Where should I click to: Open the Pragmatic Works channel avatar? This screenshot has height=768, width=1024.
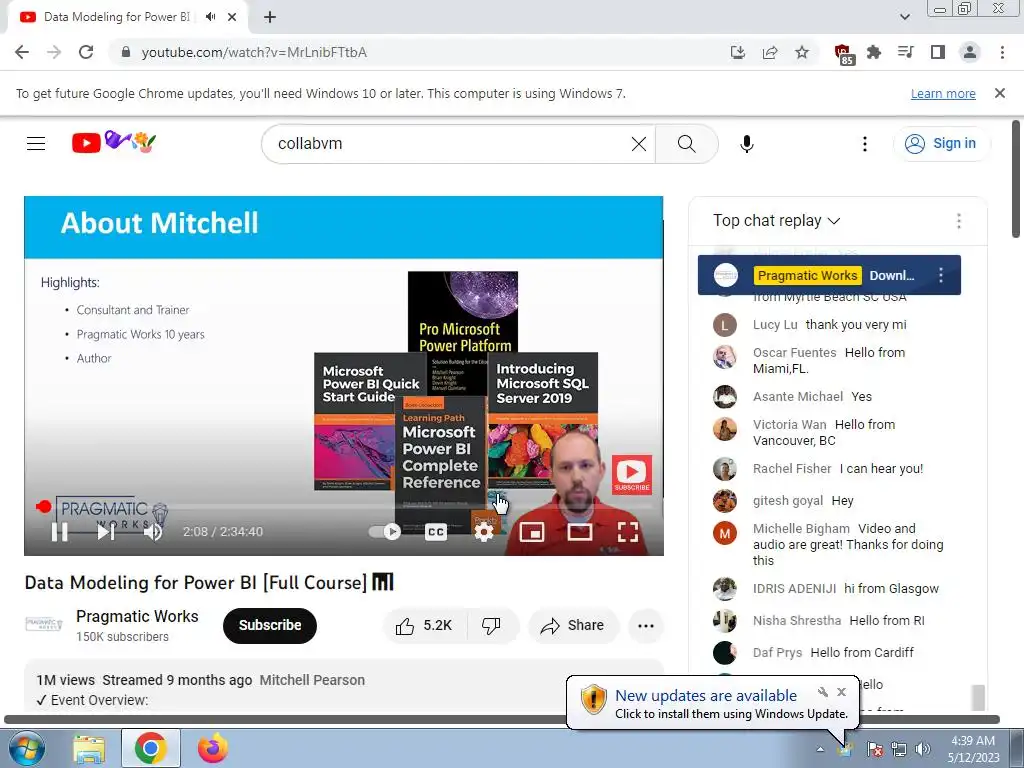[x=44, y=624]
